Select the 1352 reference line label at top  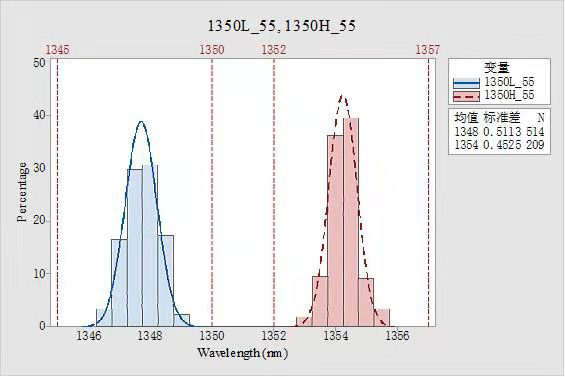pos(274,50)
